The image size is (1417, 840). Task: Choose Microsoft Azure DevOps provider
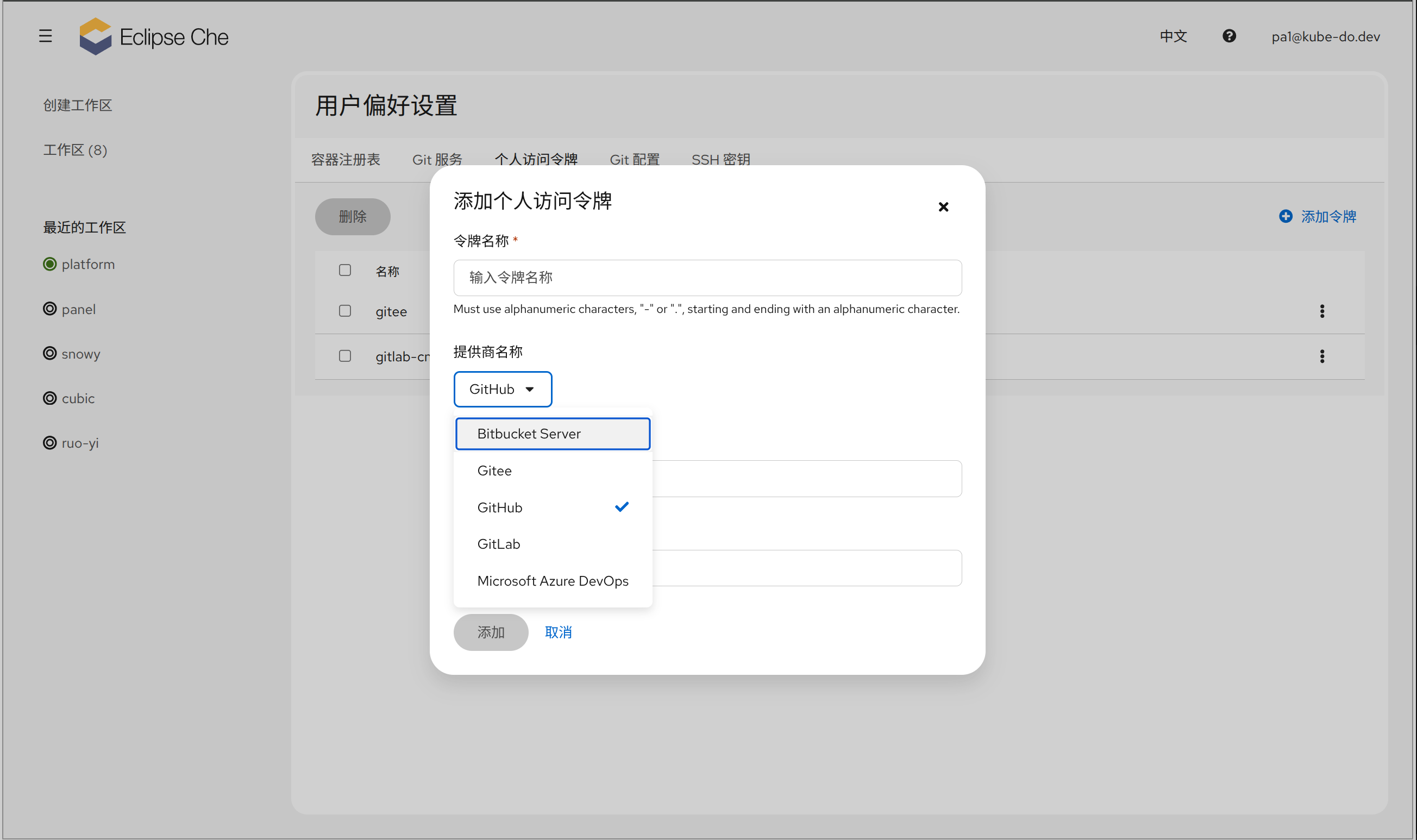(553, 581)
